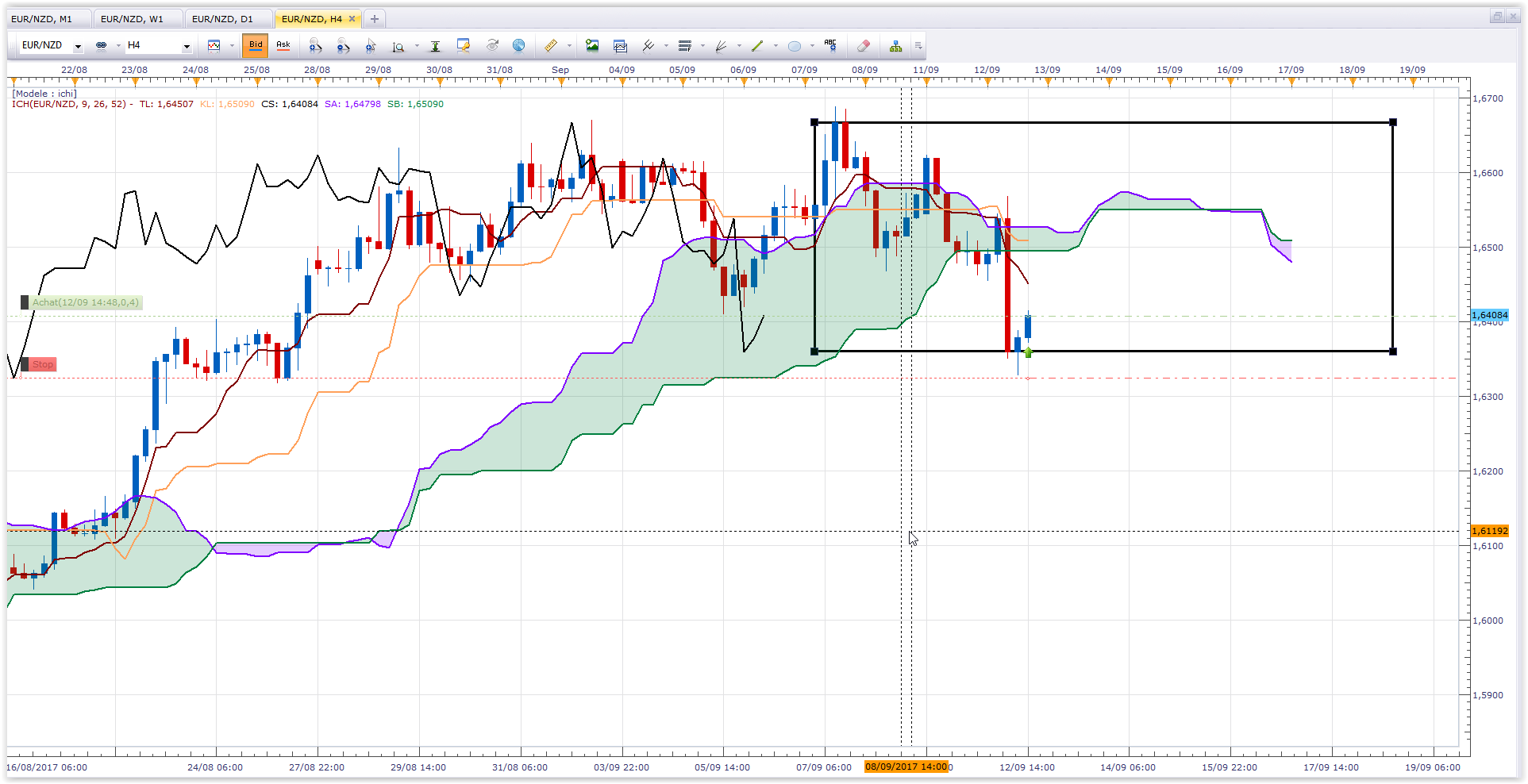The height and width of the screenshot is (784, 1528).
Task: Toggle the Bid price button
Action: pos(256,46)
